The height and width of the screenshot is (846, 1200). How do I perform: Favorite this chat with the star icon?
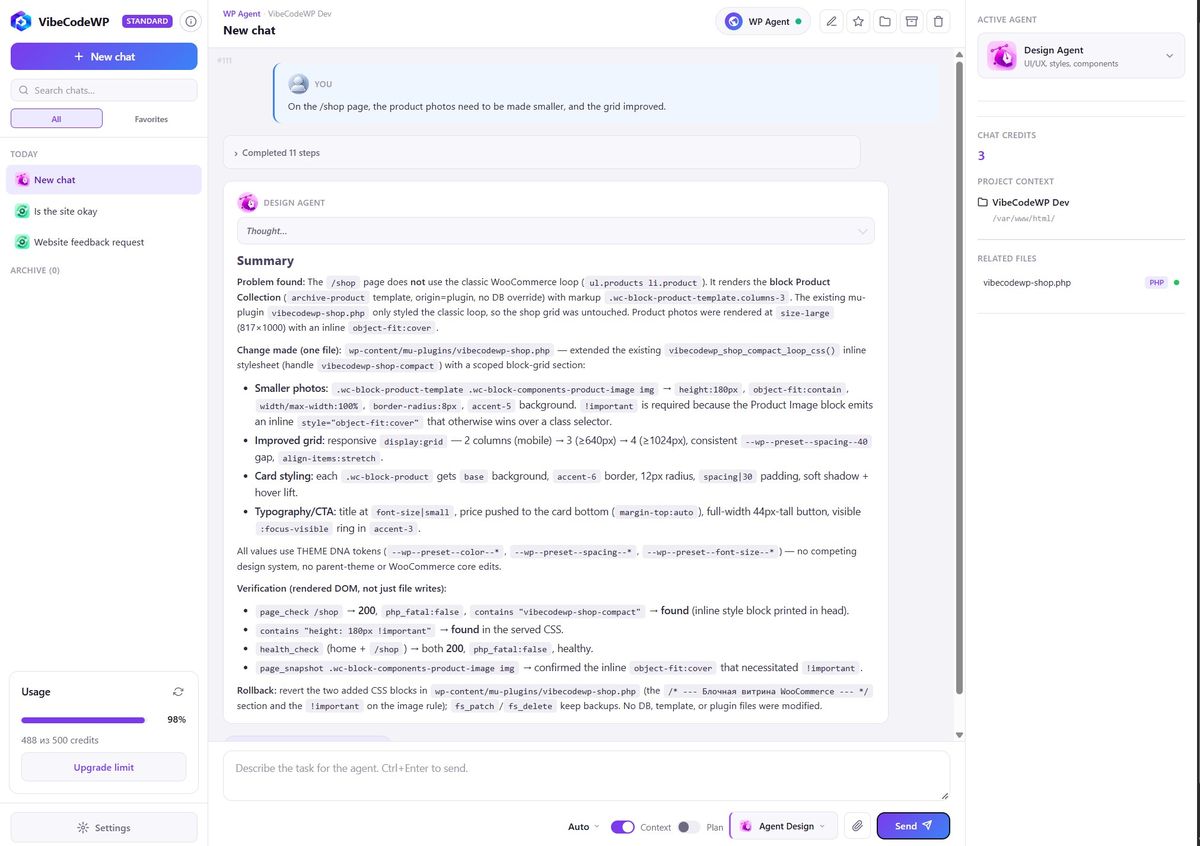point(858,21)
